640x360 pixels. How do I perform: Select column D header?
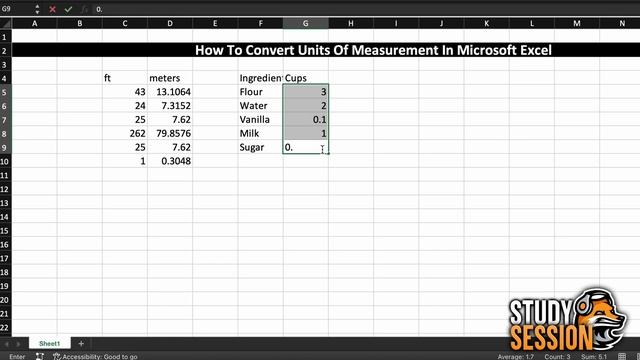(x=170, y=23)
